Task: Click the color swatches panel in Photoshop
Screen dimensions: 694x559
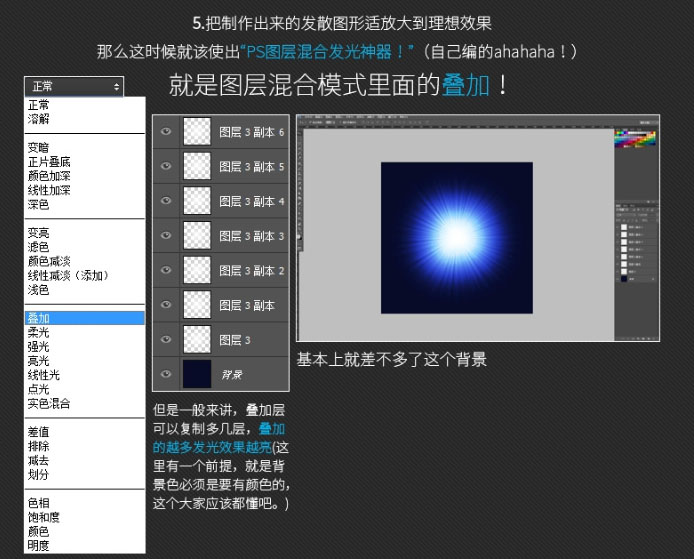Action: pyautogui.click(x=635, y=138)
